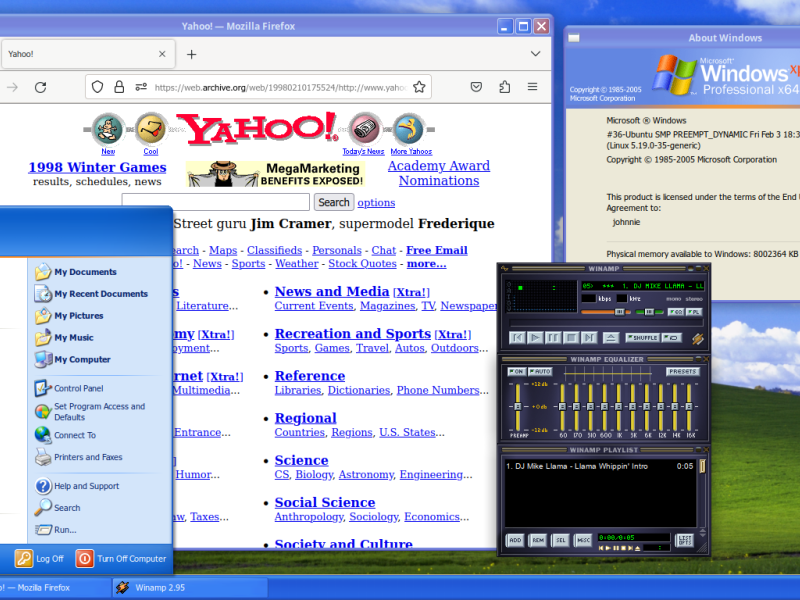Open playlist MISC menu
Image resolution: width=800 pixels, height=600 pixels.
pyautogui.click(x=583, y=540)
